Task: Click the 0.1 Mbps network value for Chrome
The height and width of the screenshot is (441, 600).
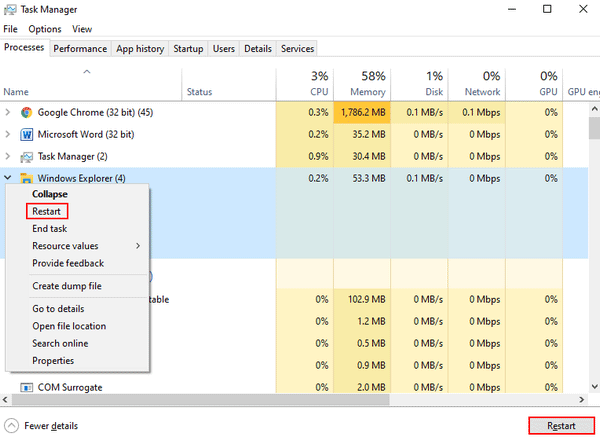Action: click(x=481, y=113)
